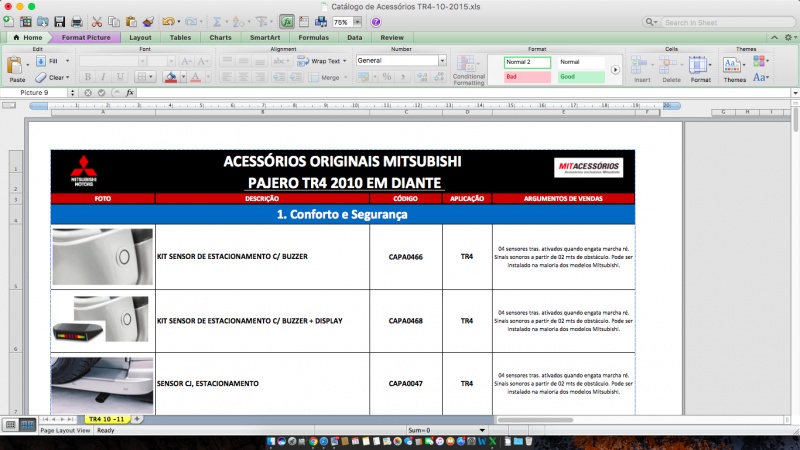Click the Merge cells button
The width and height of the screenshot is (800, 450).
pyautogui.click(x=325, y=78)
